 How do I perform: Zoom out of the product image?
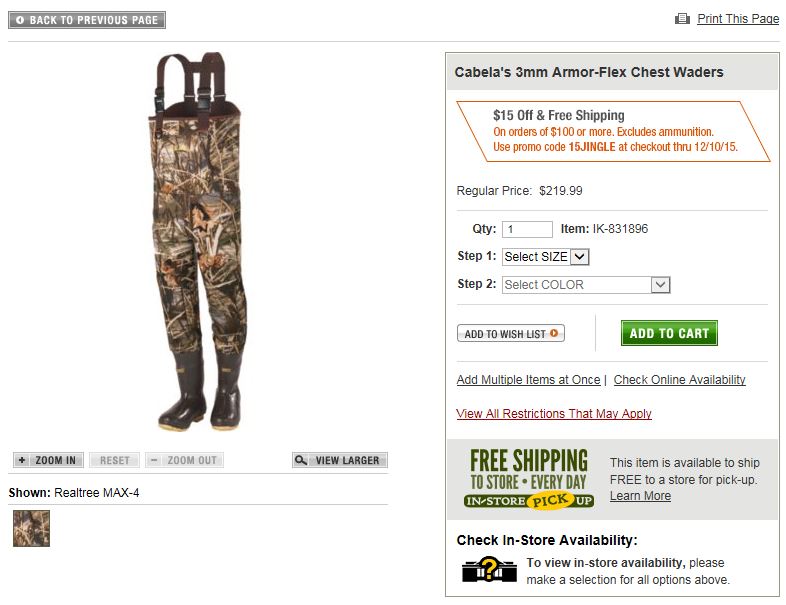pos(184,460)
